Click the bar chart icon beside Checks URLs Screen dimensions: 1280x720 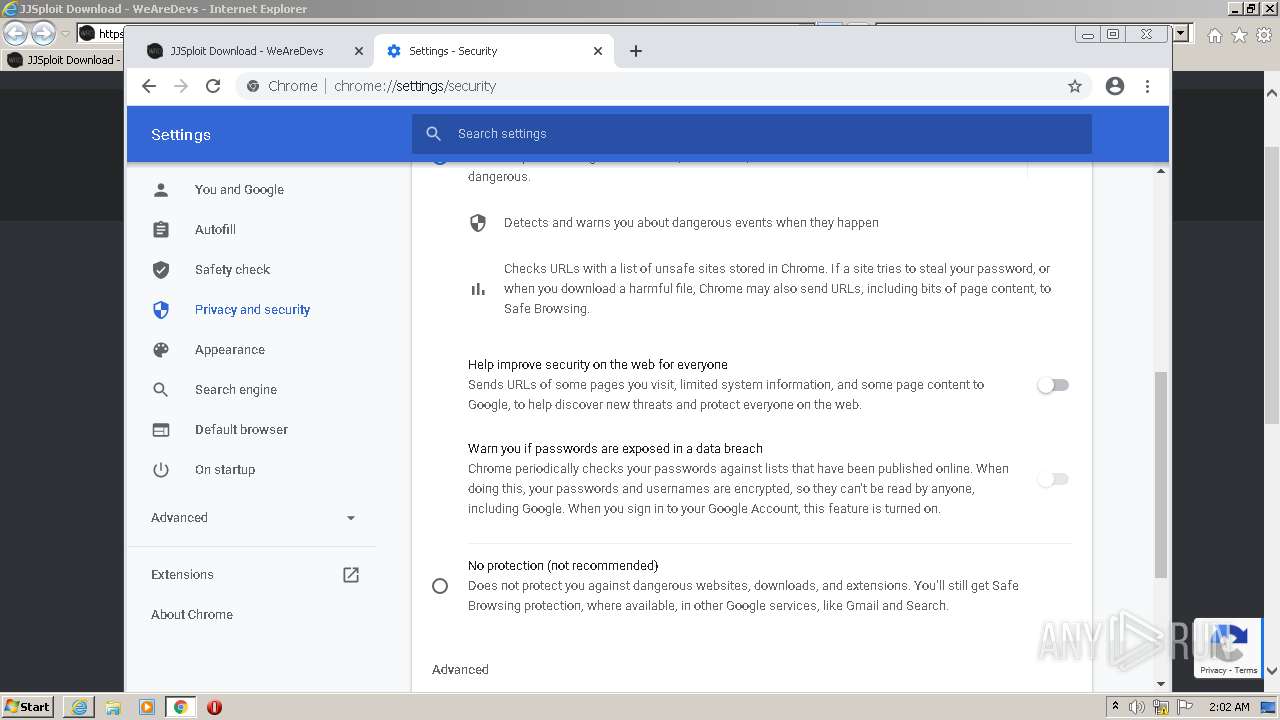point(478,289)
